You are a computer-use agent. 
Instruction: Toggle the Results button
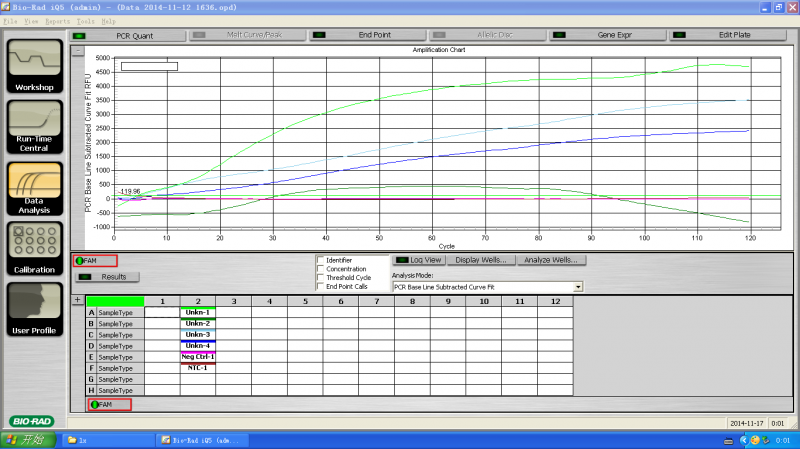[x=107, y=277]
